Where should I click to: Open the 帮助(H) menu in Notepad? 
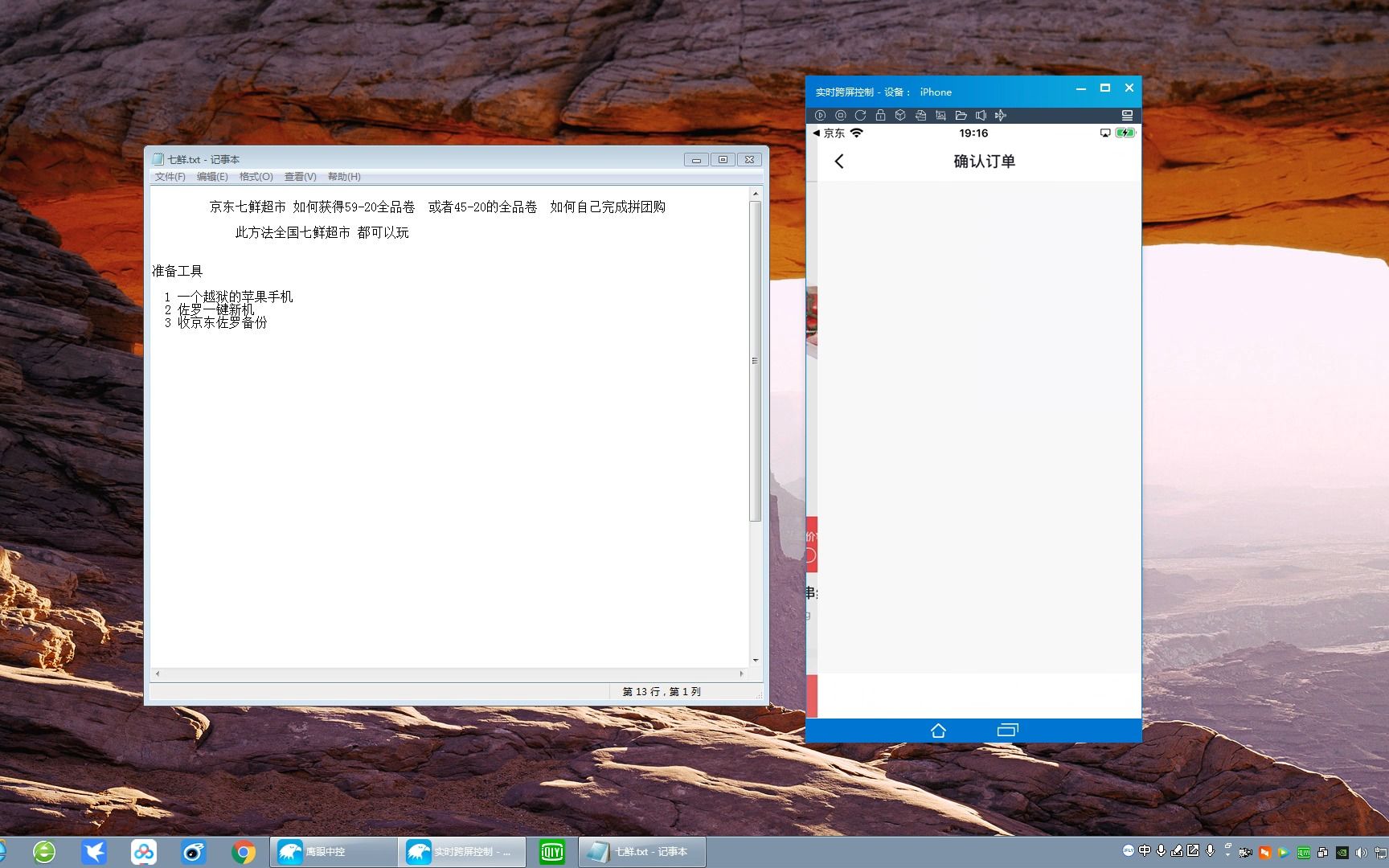point(344,177)
